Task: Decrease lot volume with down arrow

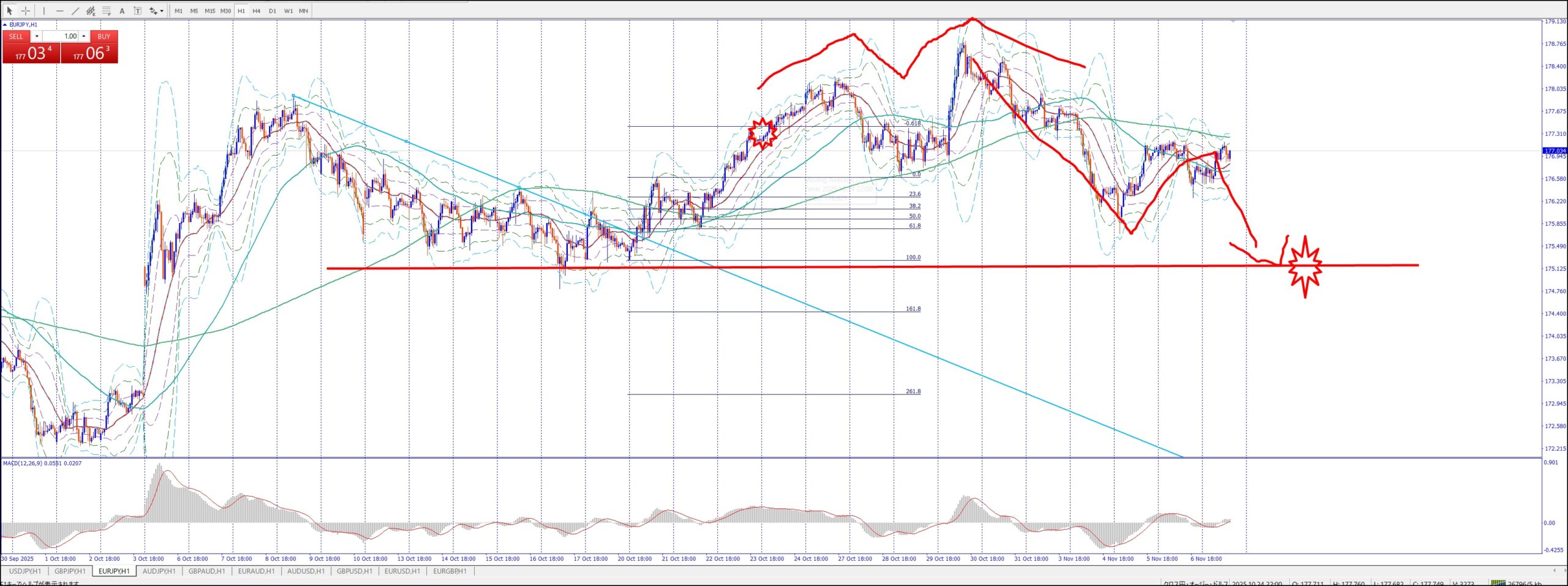Action: 37,36
